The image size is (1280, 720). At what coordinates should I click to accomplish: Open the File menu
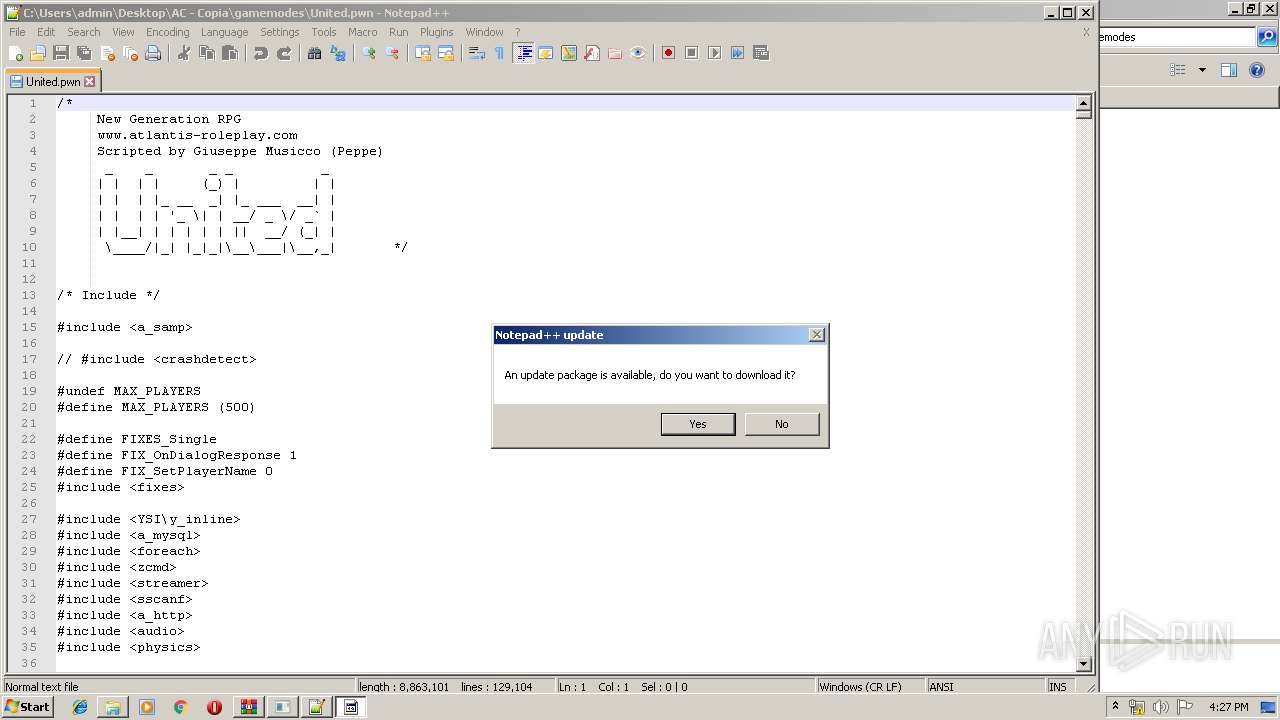17,32
